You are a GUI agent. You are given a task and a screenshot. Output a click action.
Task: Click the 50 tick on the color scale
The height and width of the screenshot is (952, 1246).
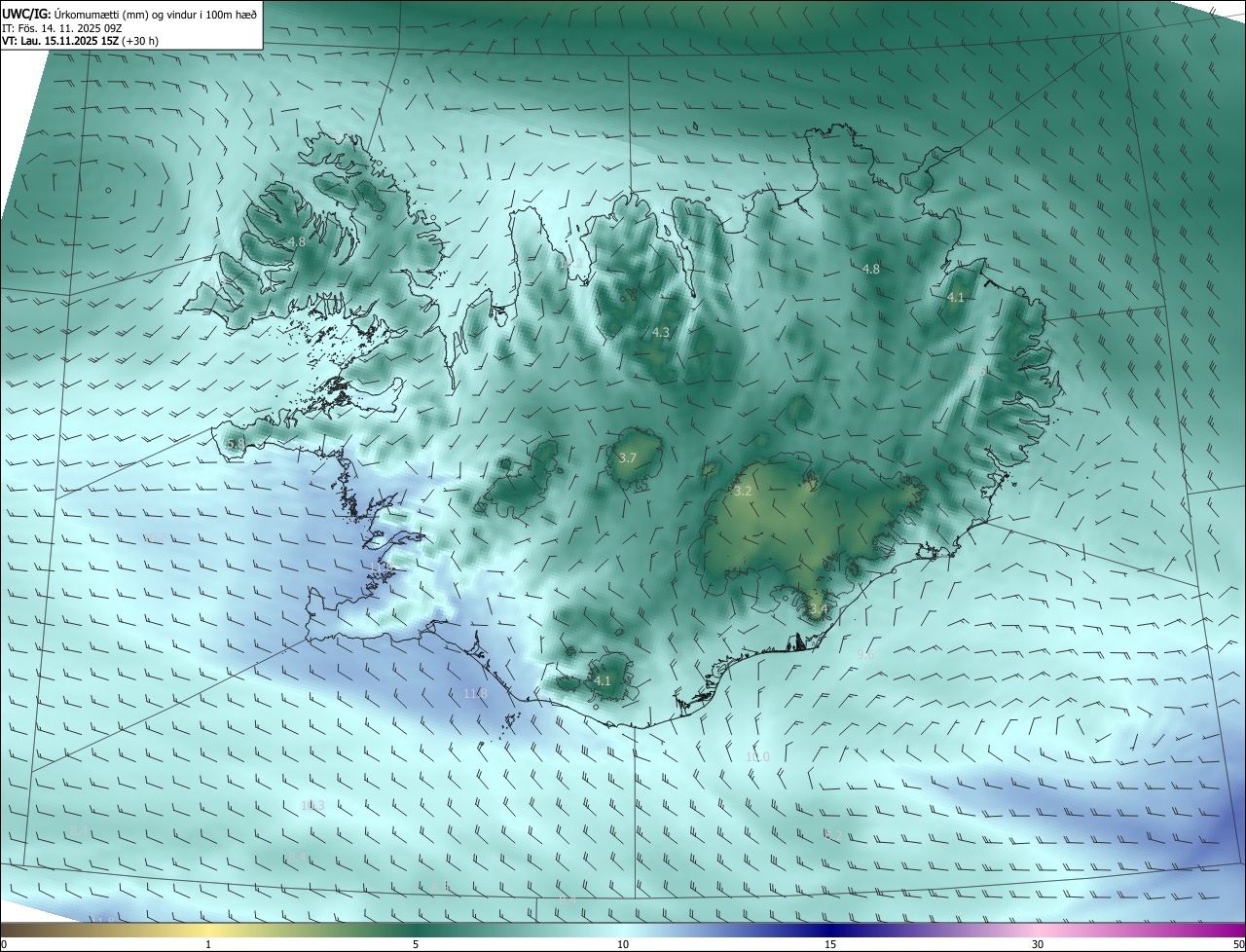pyautogui.click(x=1238, y=944)
